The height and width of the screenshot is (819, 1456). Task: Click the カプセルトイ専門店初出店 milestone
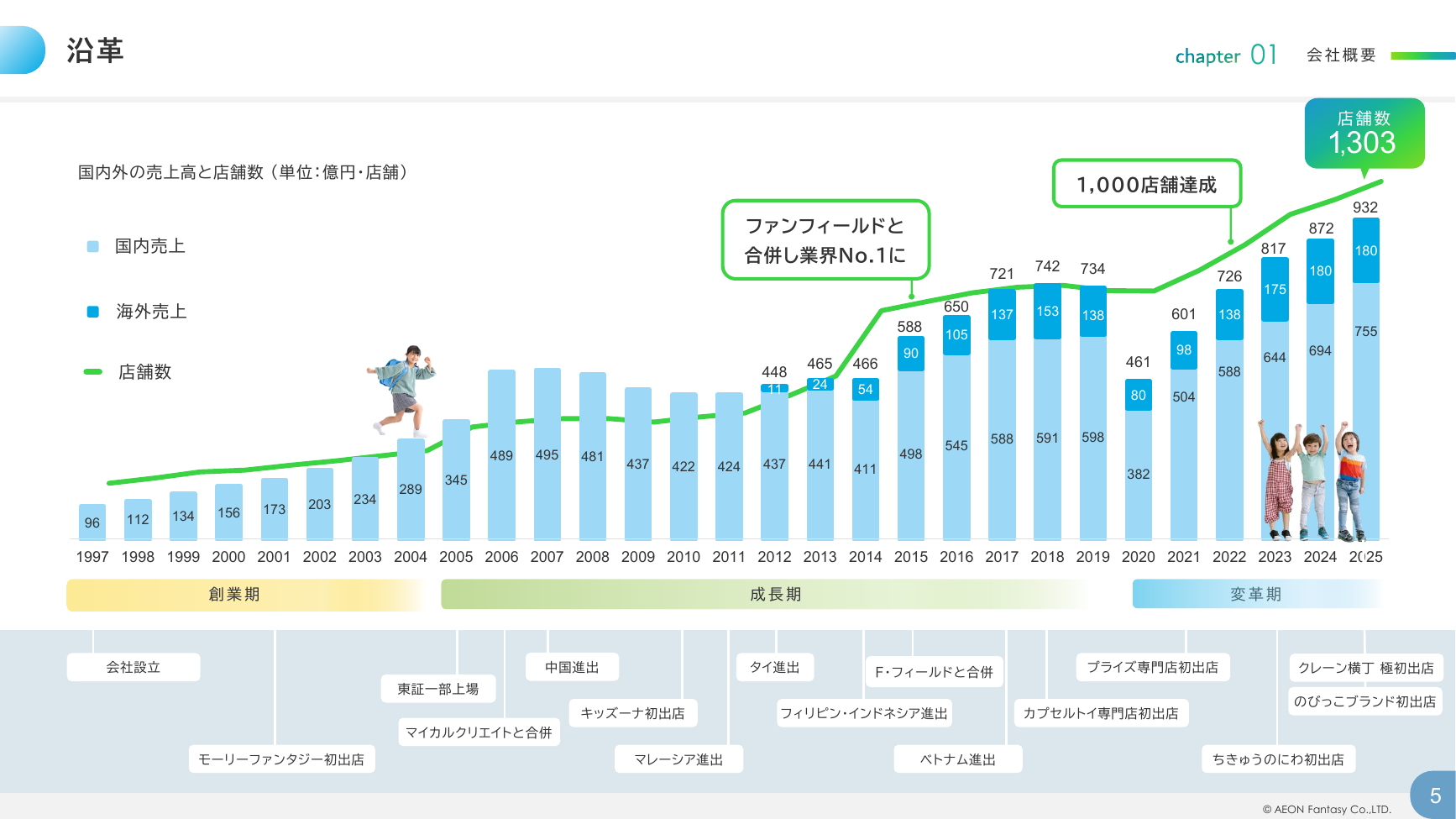1101,713
